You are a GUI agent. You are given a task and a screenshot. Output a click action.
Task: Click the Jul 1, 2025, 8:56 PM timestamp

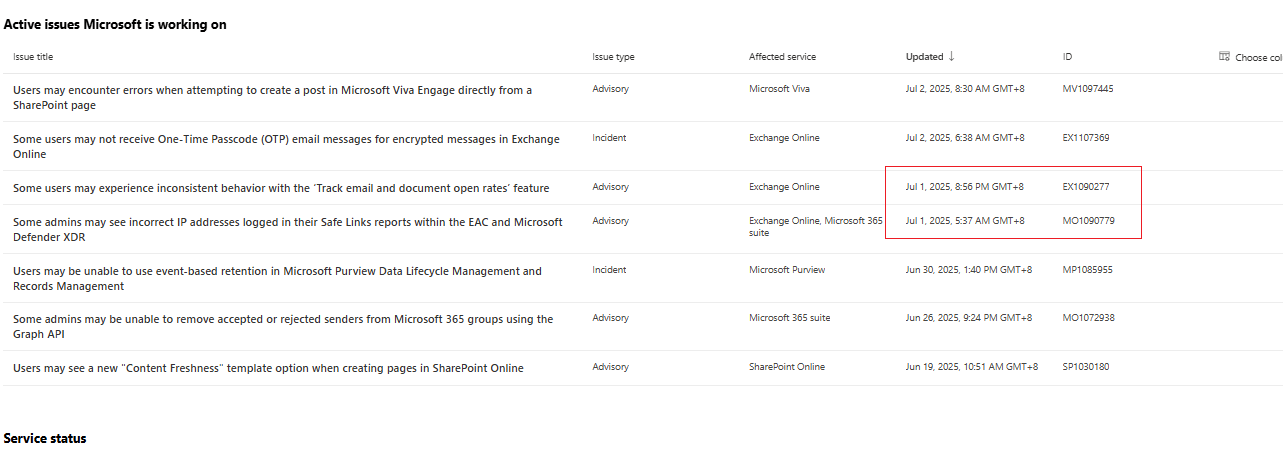pos(965,187)
